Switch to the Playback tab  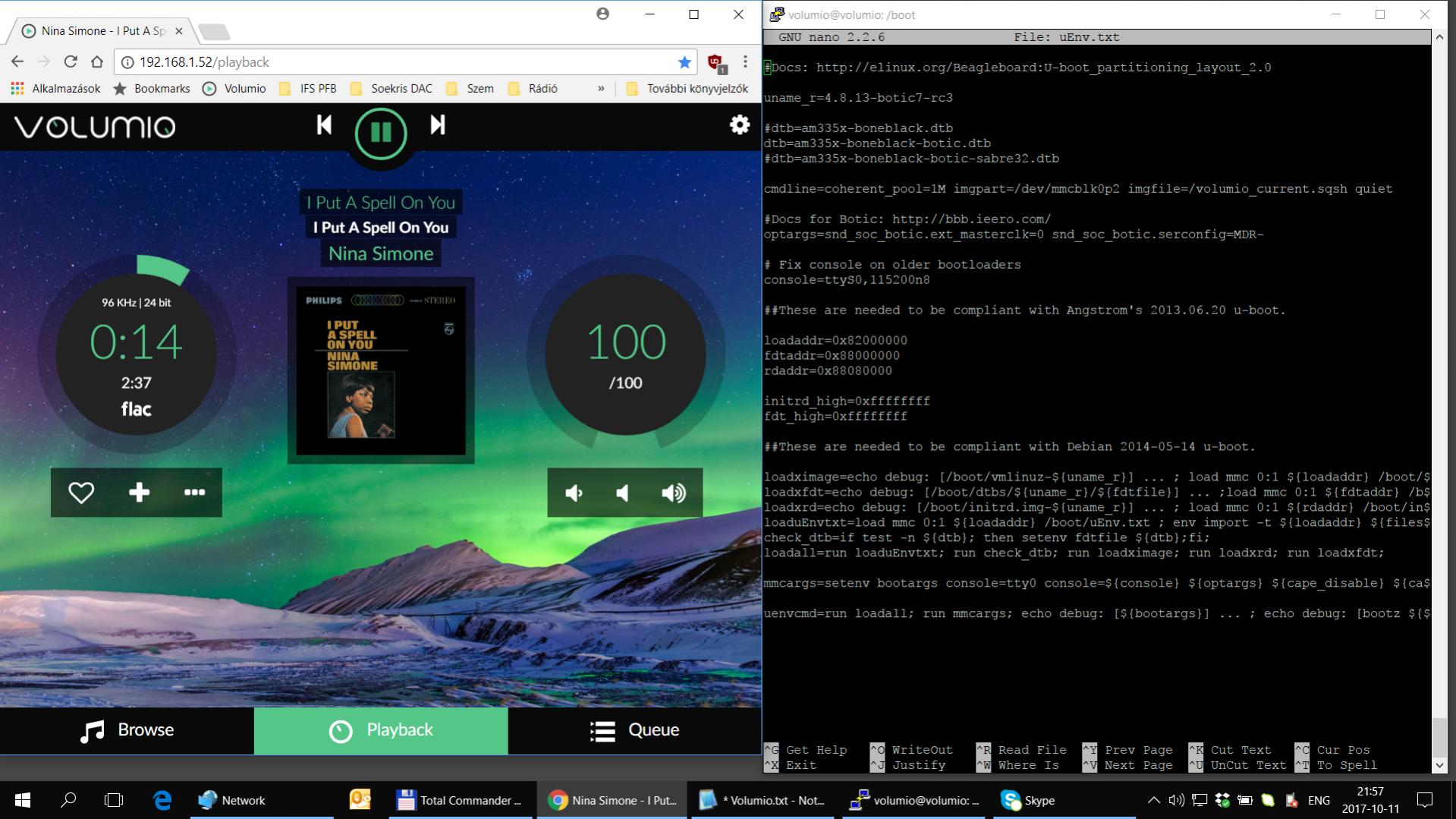tap(381, 730)
